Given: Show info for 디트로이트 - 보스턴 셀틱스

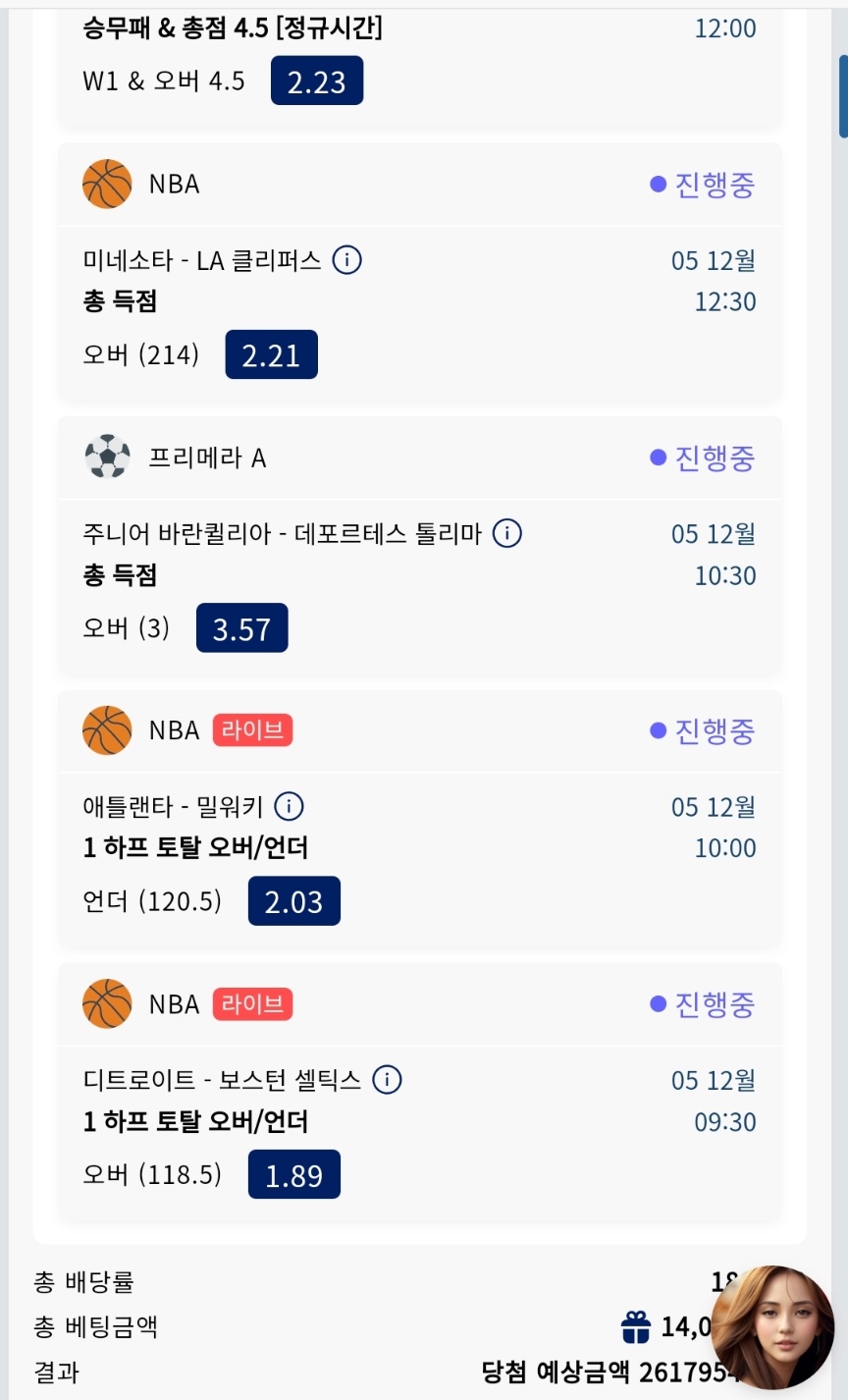Looking at the screenshot, I should [388, 1080].
